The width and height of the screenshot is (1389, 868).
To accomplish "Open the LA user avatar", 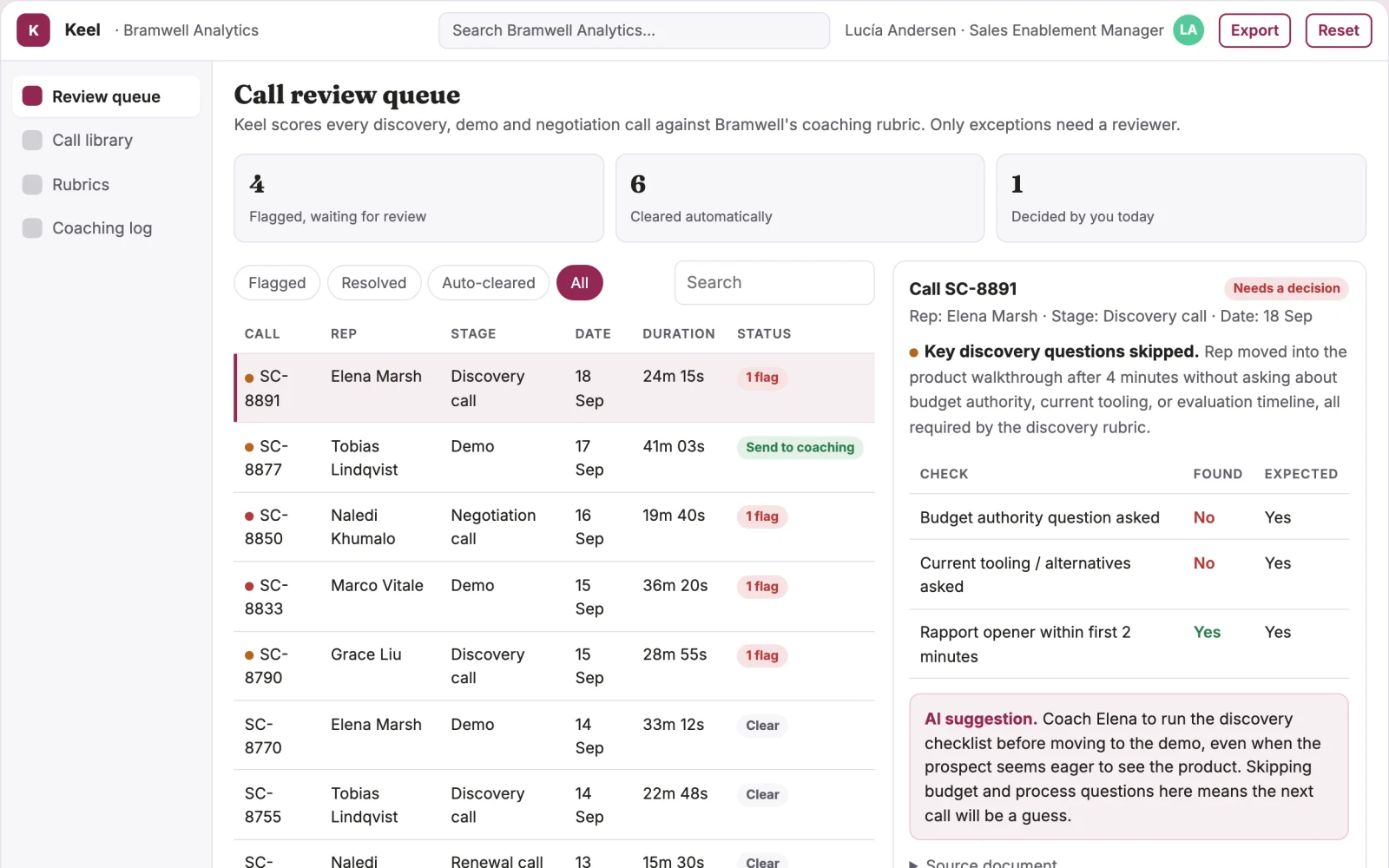I will click(x=1188, y=30).
